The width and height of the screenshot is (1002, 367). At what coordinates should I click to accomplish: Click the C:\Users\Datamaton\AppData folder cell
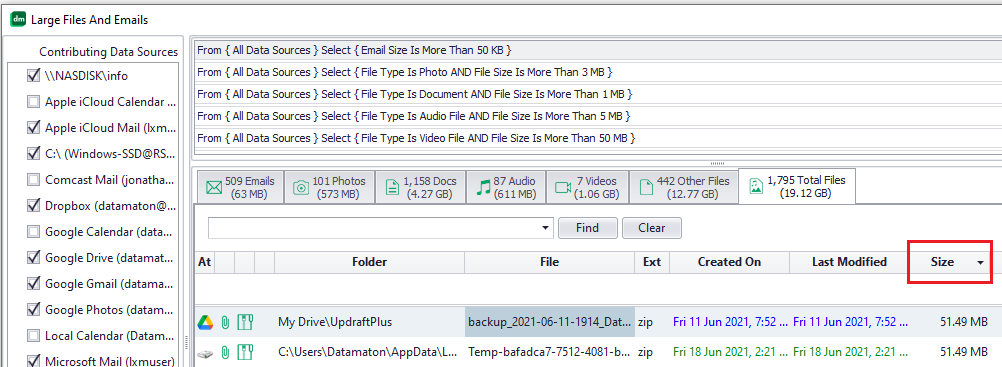[x=370, y=352]
